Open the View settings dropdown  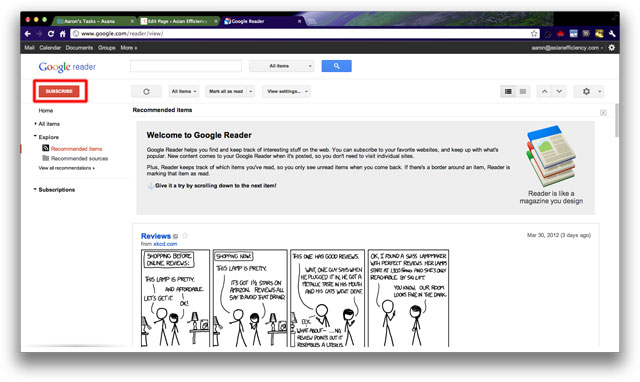(286, 91)
